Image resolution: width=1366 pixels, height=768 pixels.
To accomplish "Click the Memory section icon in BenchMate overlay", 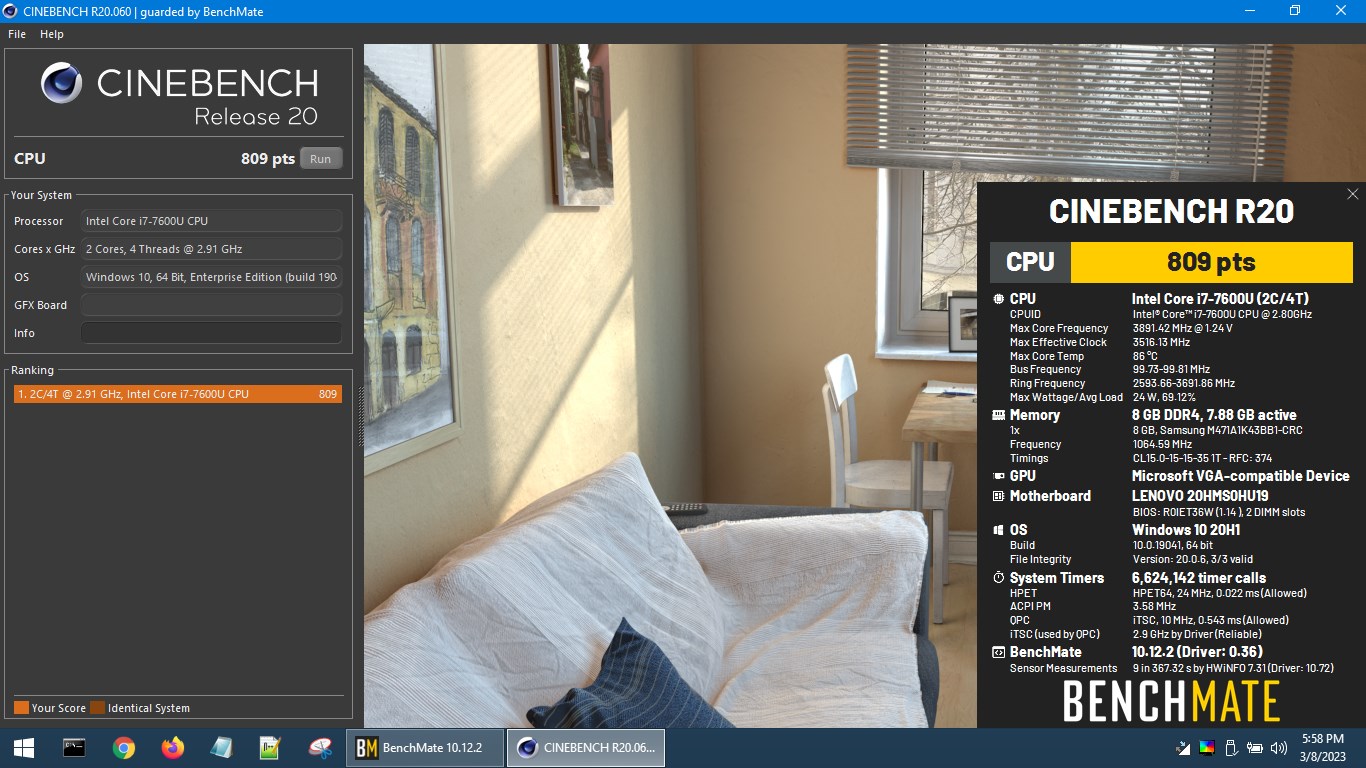I will pyautogui.click(x=998, y=415).
